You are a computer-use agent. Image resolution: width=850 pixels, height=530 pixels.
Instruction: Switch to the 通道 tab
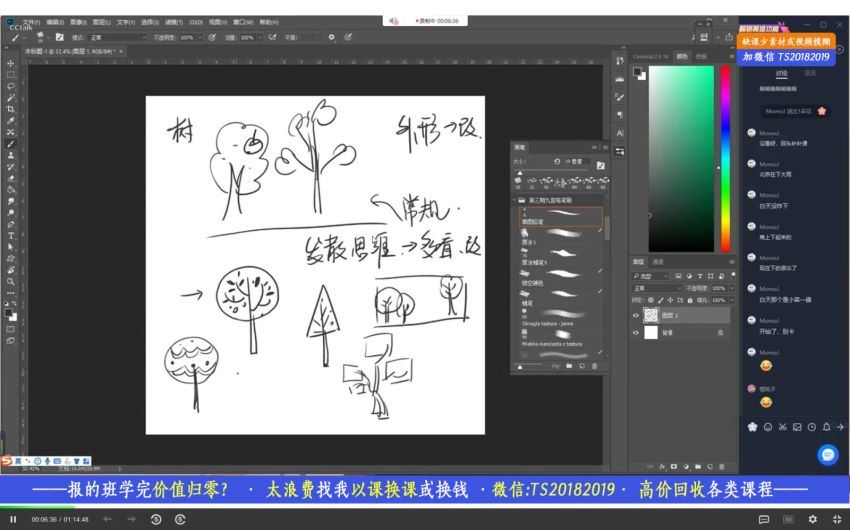point(658,262)
